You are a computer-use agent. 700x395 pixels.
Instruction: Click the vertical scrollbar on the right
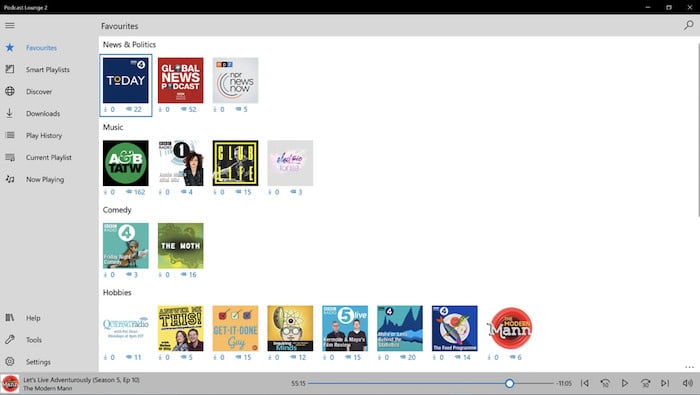point(698,129)
